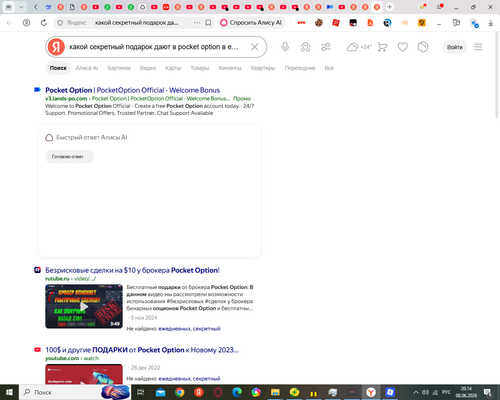Open the yellow shield extension icon
This screenshot has height=400, width=500.
pyautogui.click(x=422, y=23)
